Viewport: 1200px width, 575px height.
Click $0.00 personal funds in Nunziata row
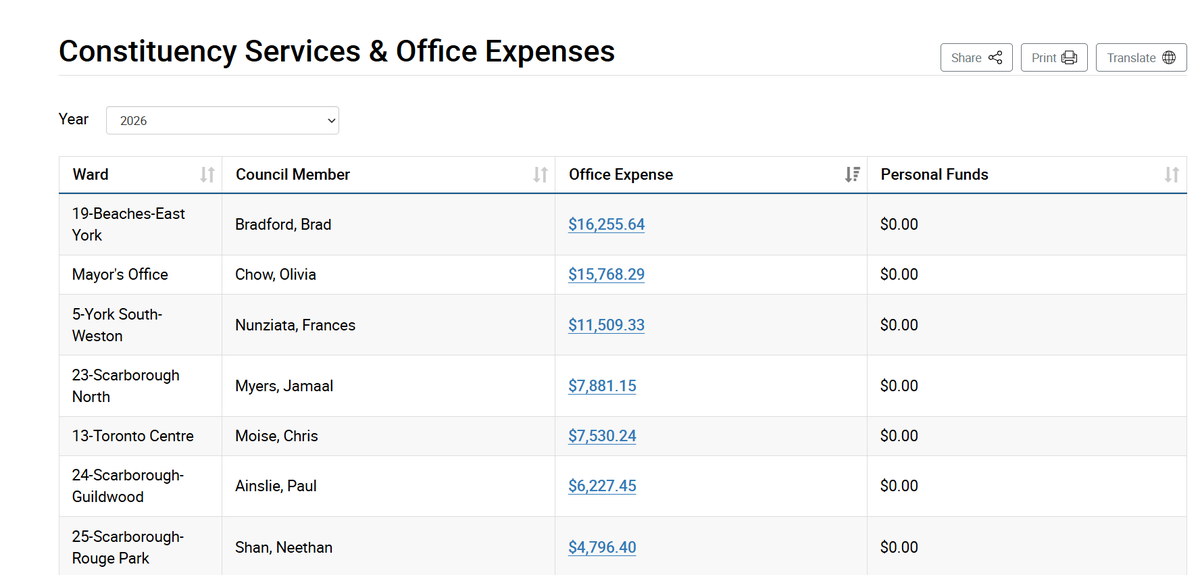pos(899,325)
